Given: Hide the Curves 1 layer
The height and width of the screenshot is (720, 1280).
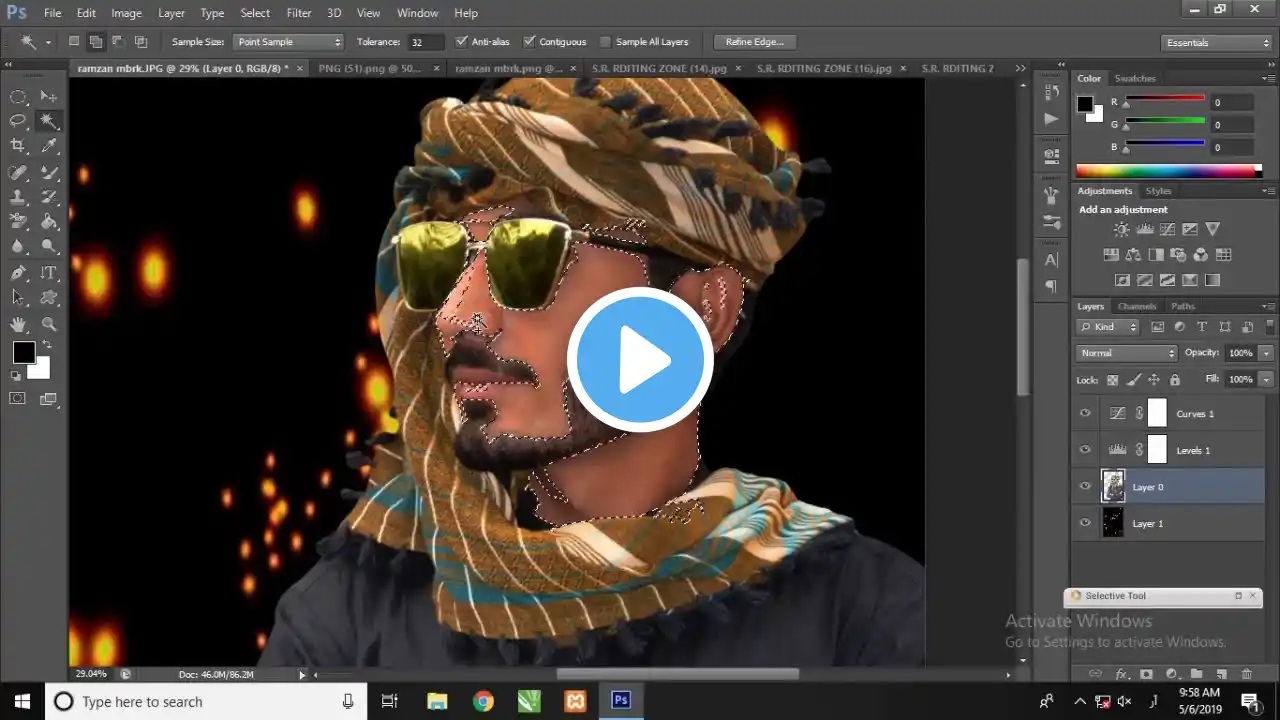Looking at the screenshot, I should click(1085, 413).
